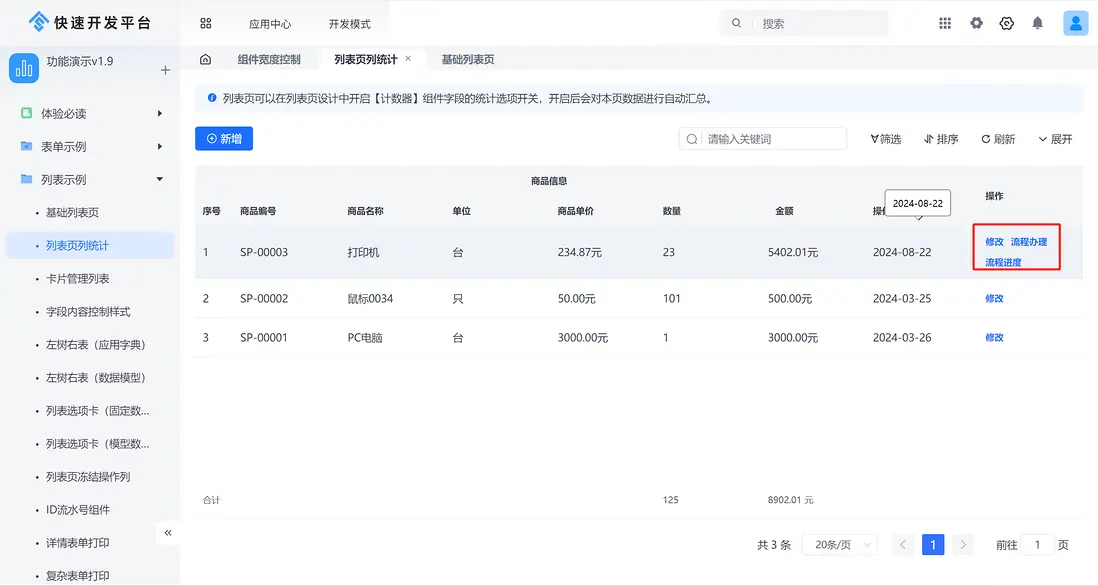1098x586 pixels.
Task: Select the 列表页列统计 tab
Action: [366, 60]
